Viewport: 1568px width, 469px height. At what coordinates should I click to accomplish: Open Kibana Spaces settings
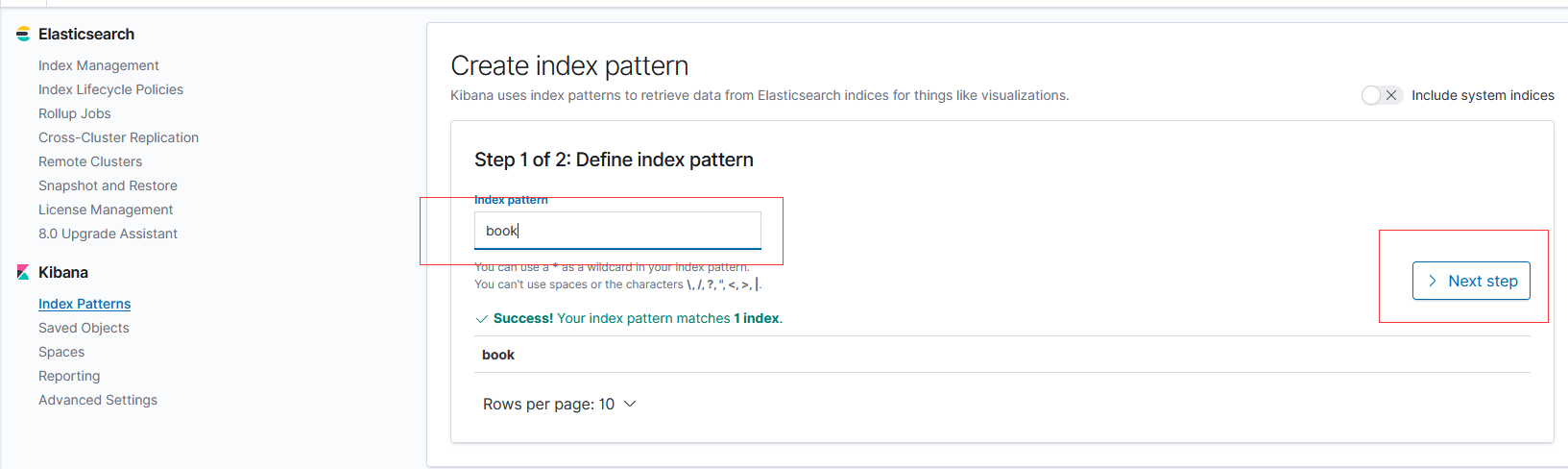[x=61, y=352]
